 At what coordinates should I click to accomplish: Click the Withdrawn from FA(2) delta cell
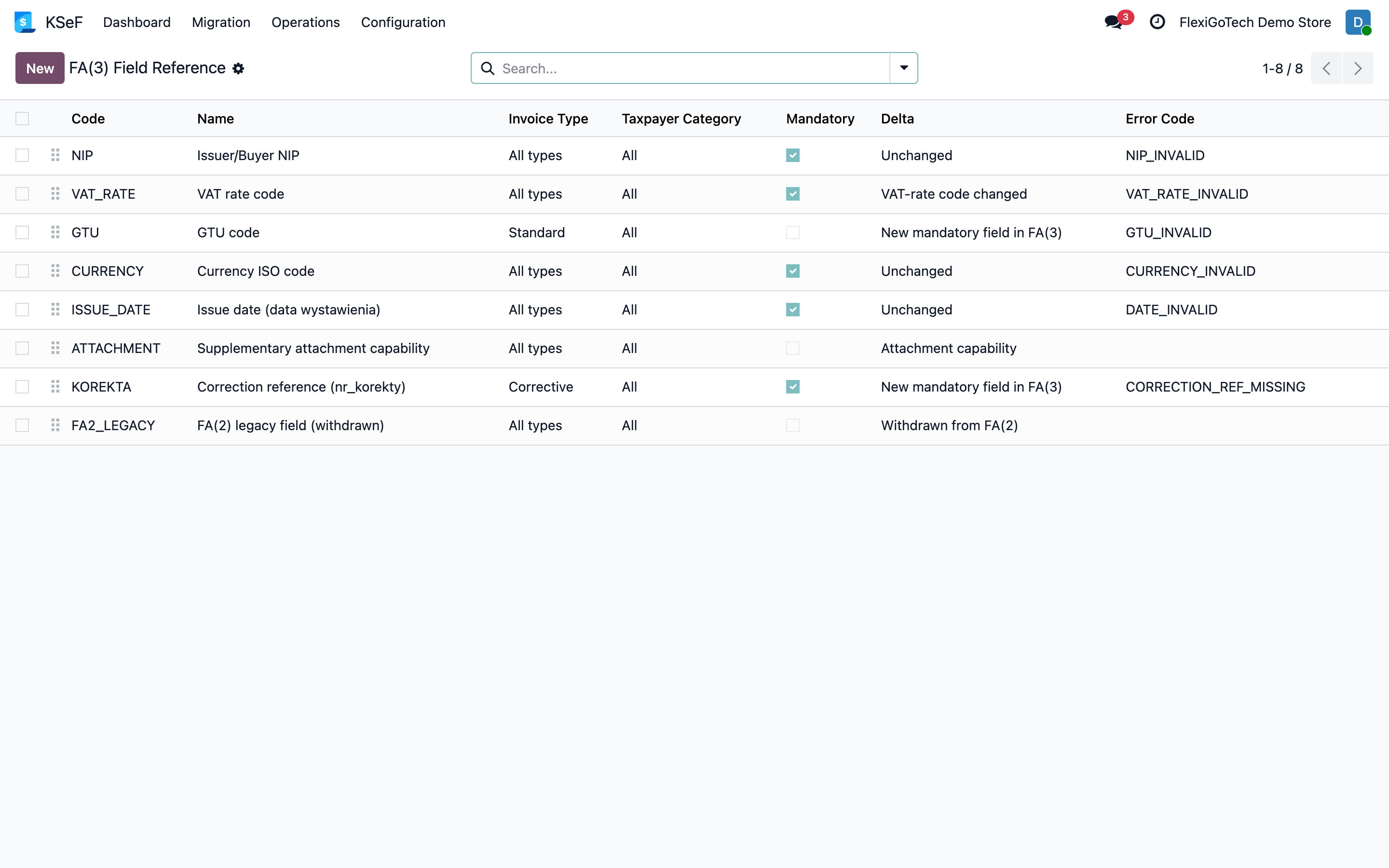click(949, 425)
